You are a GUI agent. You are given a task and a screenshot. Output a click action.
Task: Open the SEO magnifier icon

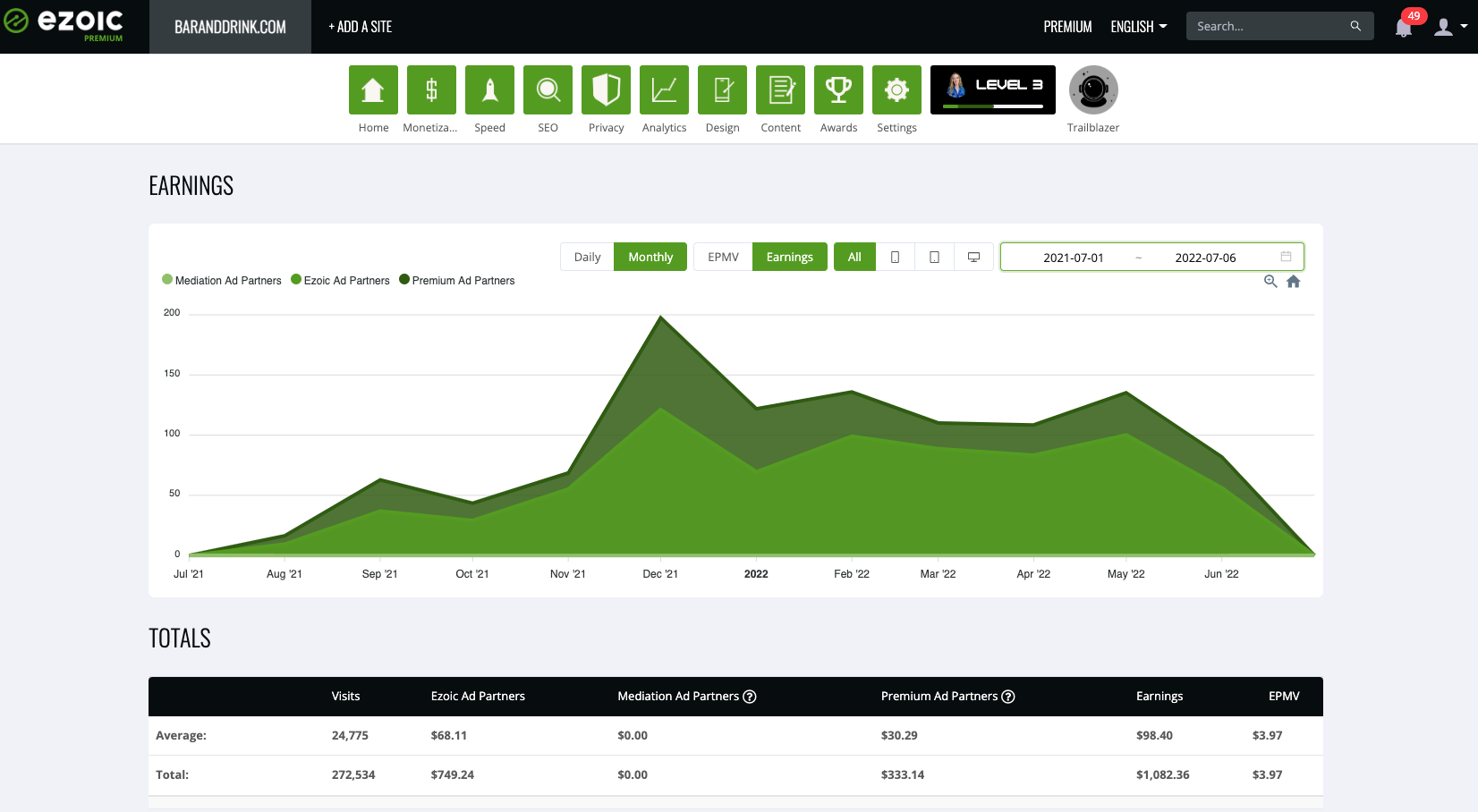[x=548, y=89]
